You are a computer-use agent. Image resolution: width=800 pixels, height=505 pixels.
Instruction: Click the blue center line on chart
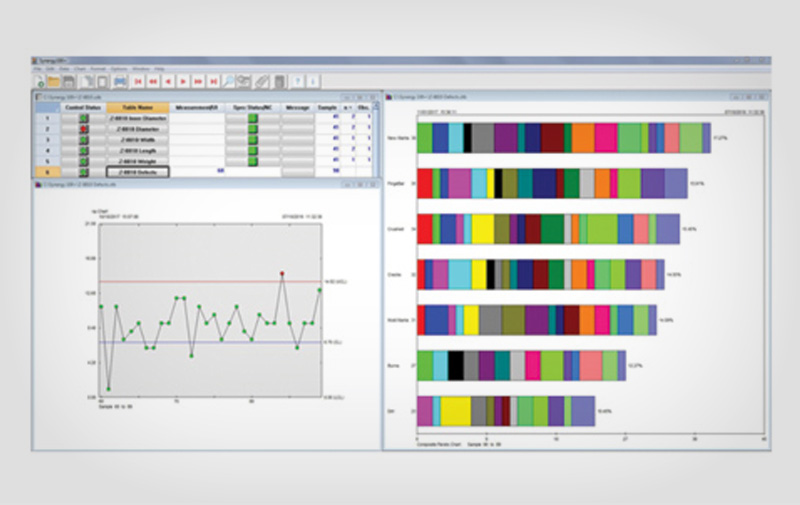210,342
